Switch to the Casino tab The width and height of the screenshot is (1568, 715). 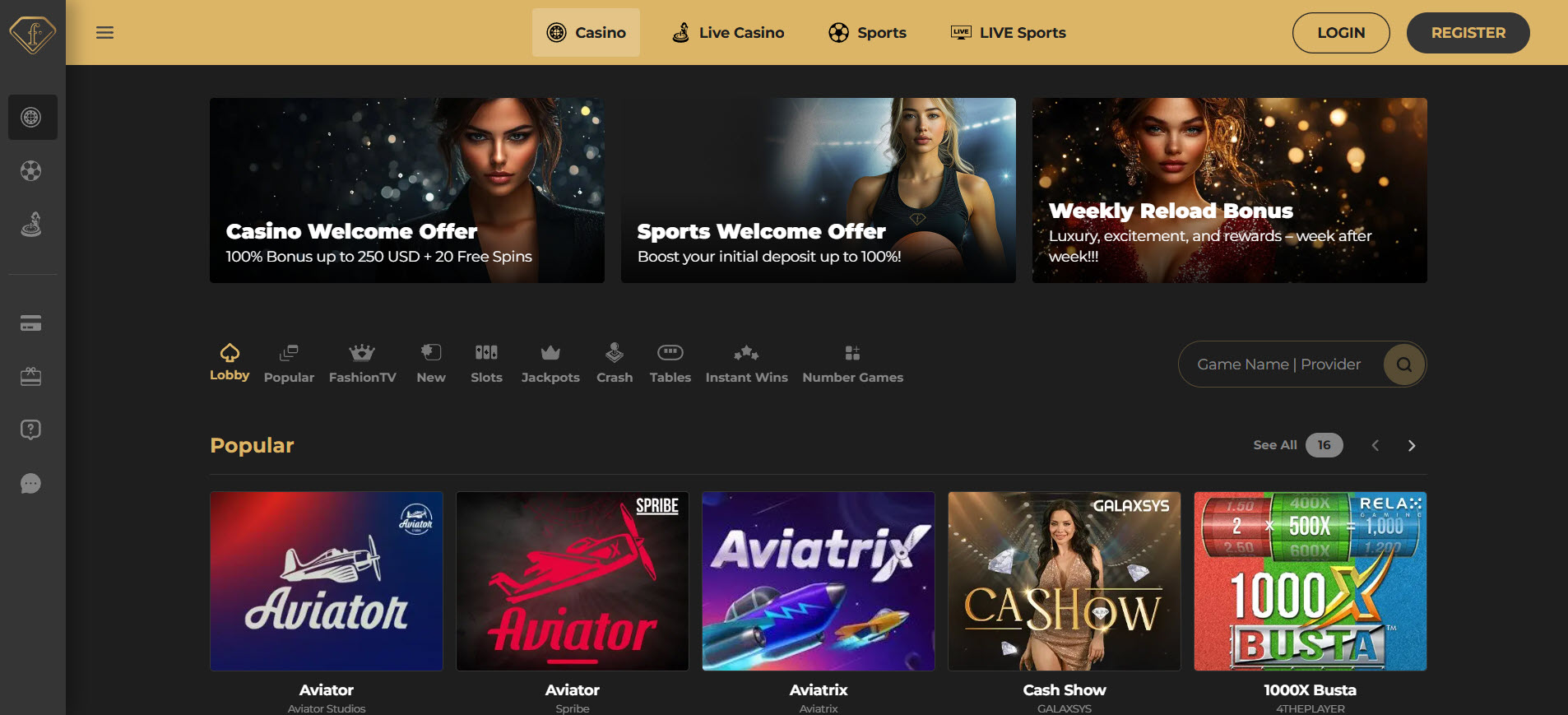[x=586, y=33]
